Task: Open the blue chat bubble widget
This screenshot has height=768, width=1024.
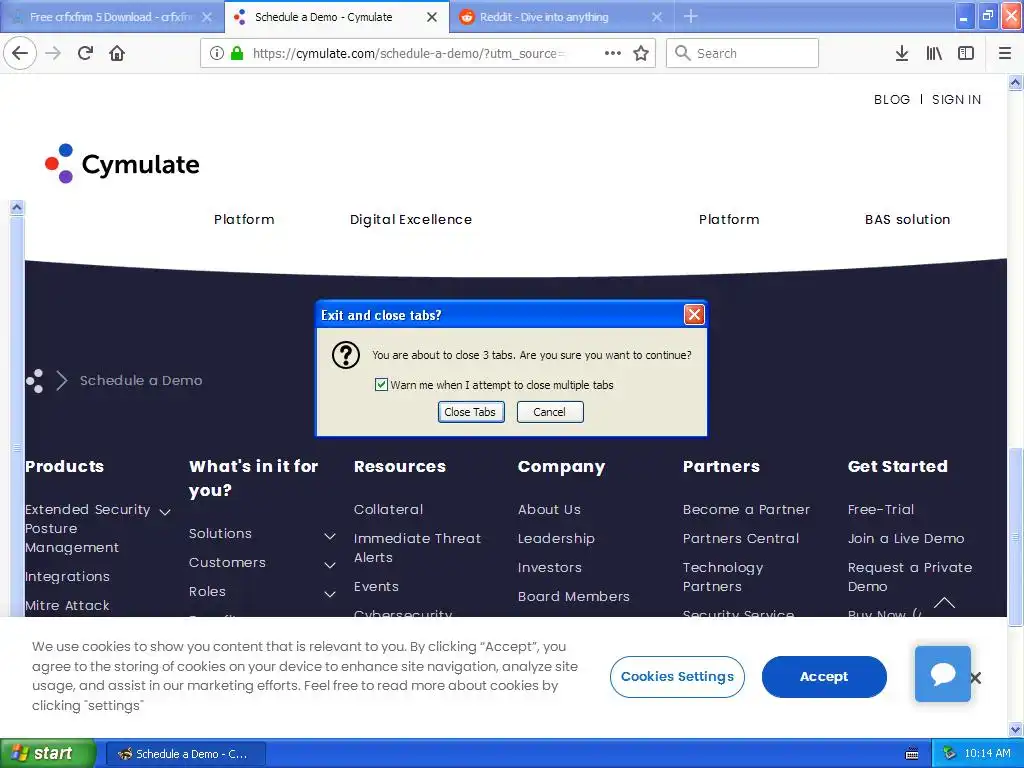Action: coord(942,673)
